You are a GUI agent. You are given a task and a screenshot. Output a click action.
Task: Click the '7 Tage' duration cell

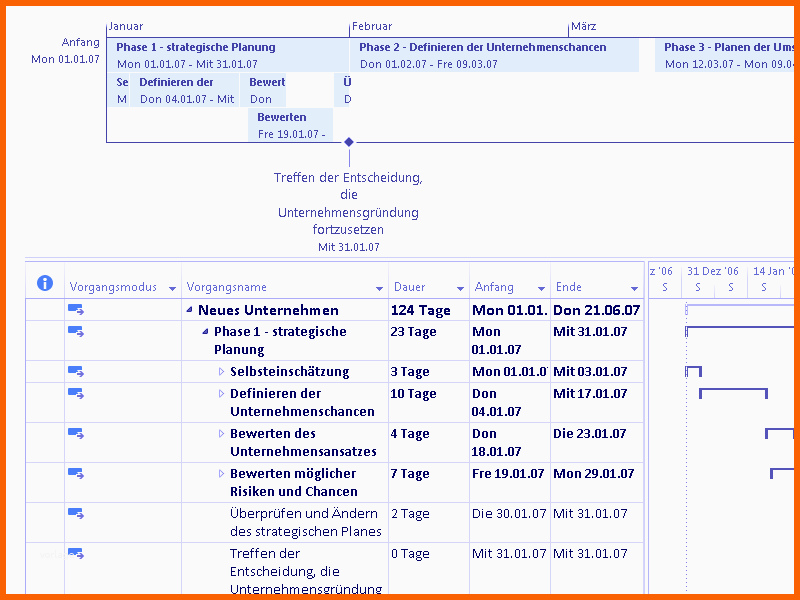(429, 482)
